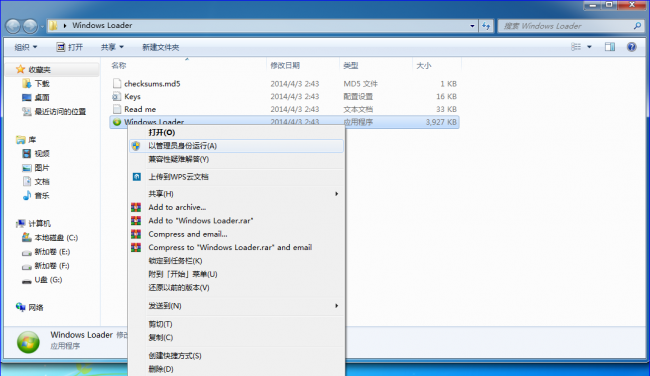Click the Forward navigation arrow
Screen dimensions: 650x376
click(x=30, y=26)
